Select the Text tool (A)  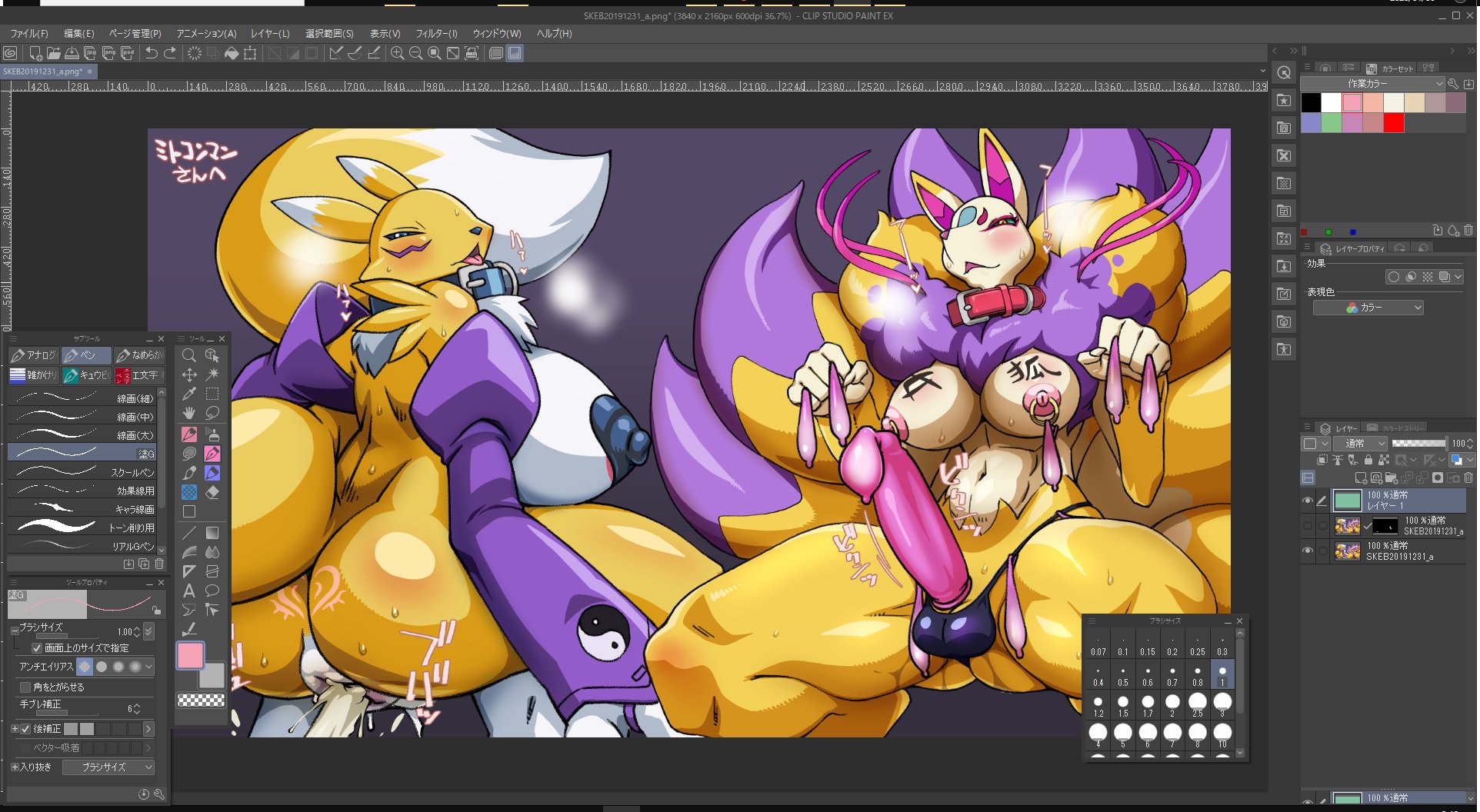pyautogui.click(x=189, y=591)
